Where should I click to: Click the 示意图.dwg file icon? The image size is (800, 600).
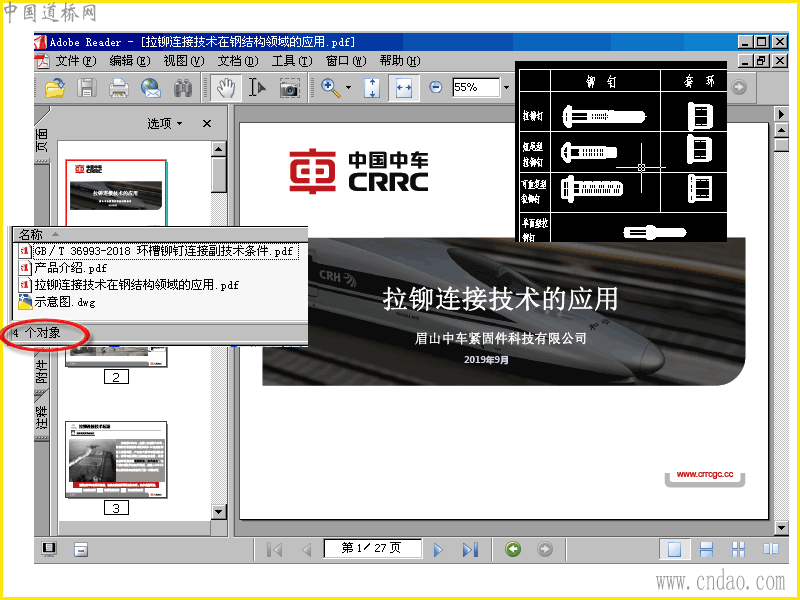25,302
